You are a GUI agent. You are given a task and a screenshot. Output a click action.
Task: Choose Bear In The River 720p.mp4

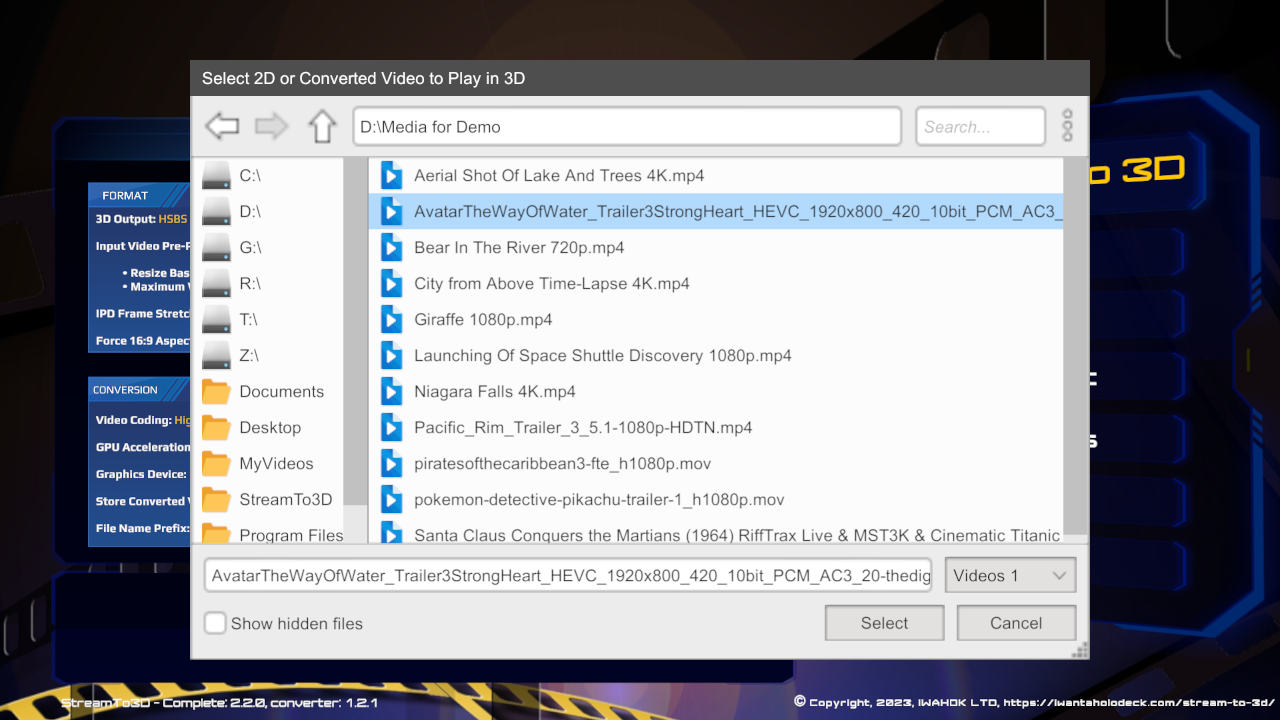pyautogui.click(x=518, y=247)
